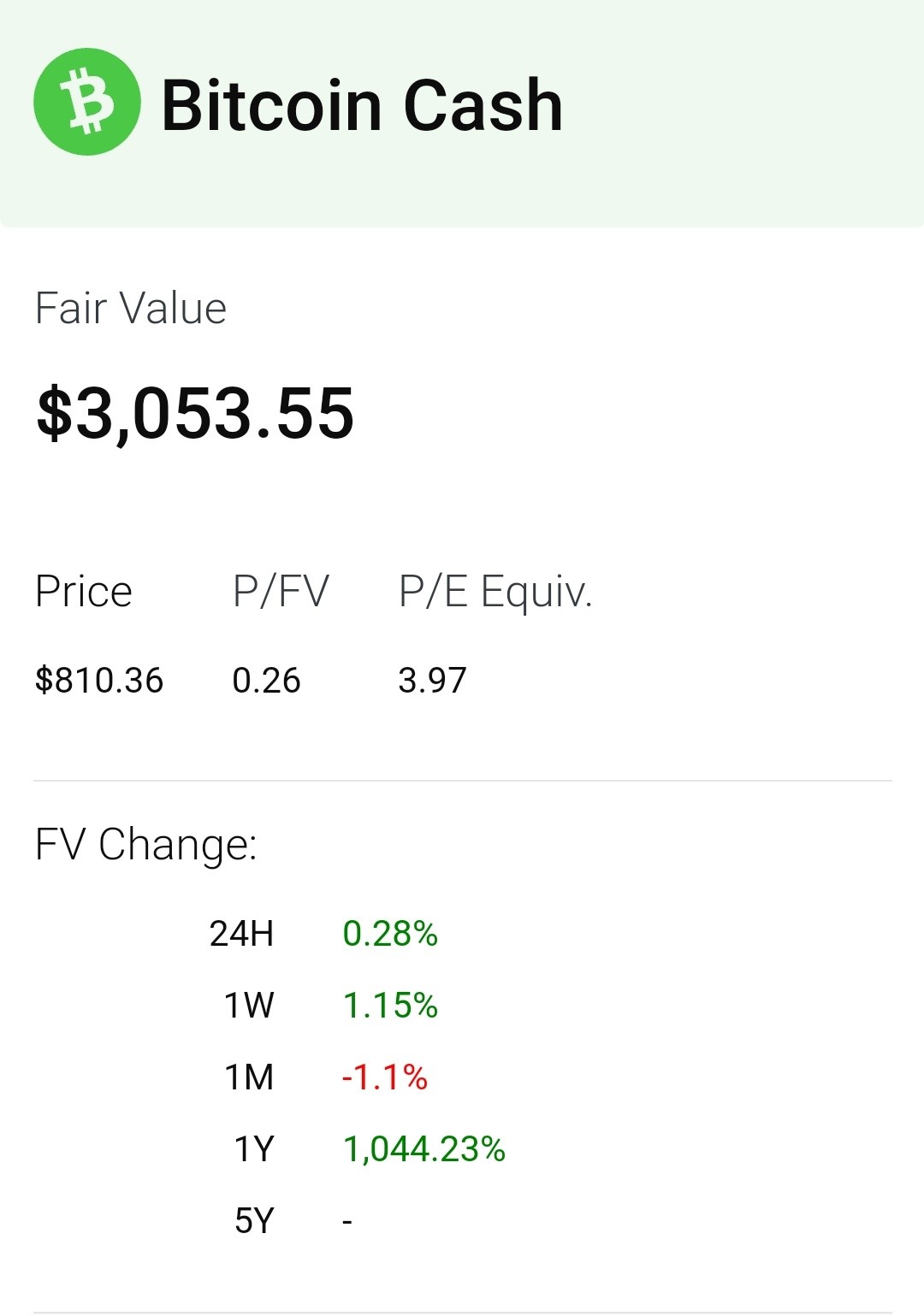The width and height of the screenshot is (924, 1316).
Task: Select the Price column header
Action: (84, 591)
